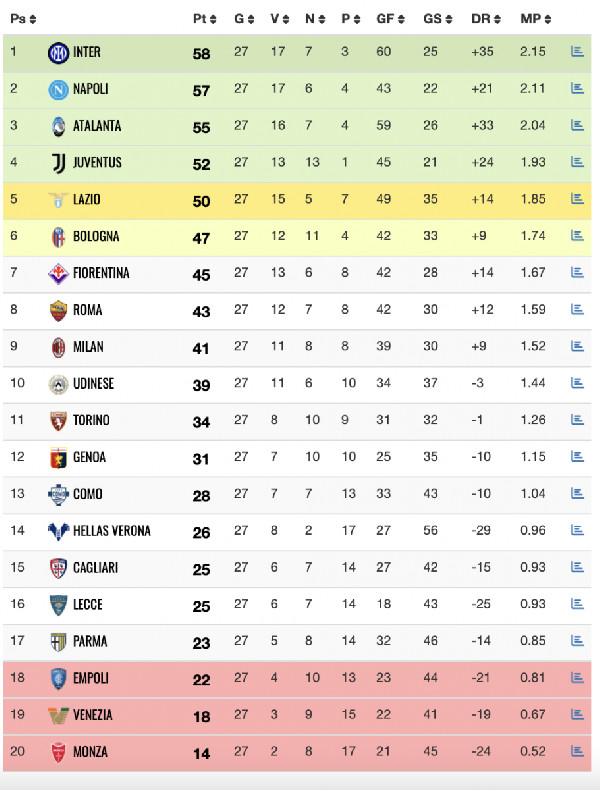The width and height of the screenshot is (600, 790).
Task: Sort table by Pt column
Action: click(203, 19)
